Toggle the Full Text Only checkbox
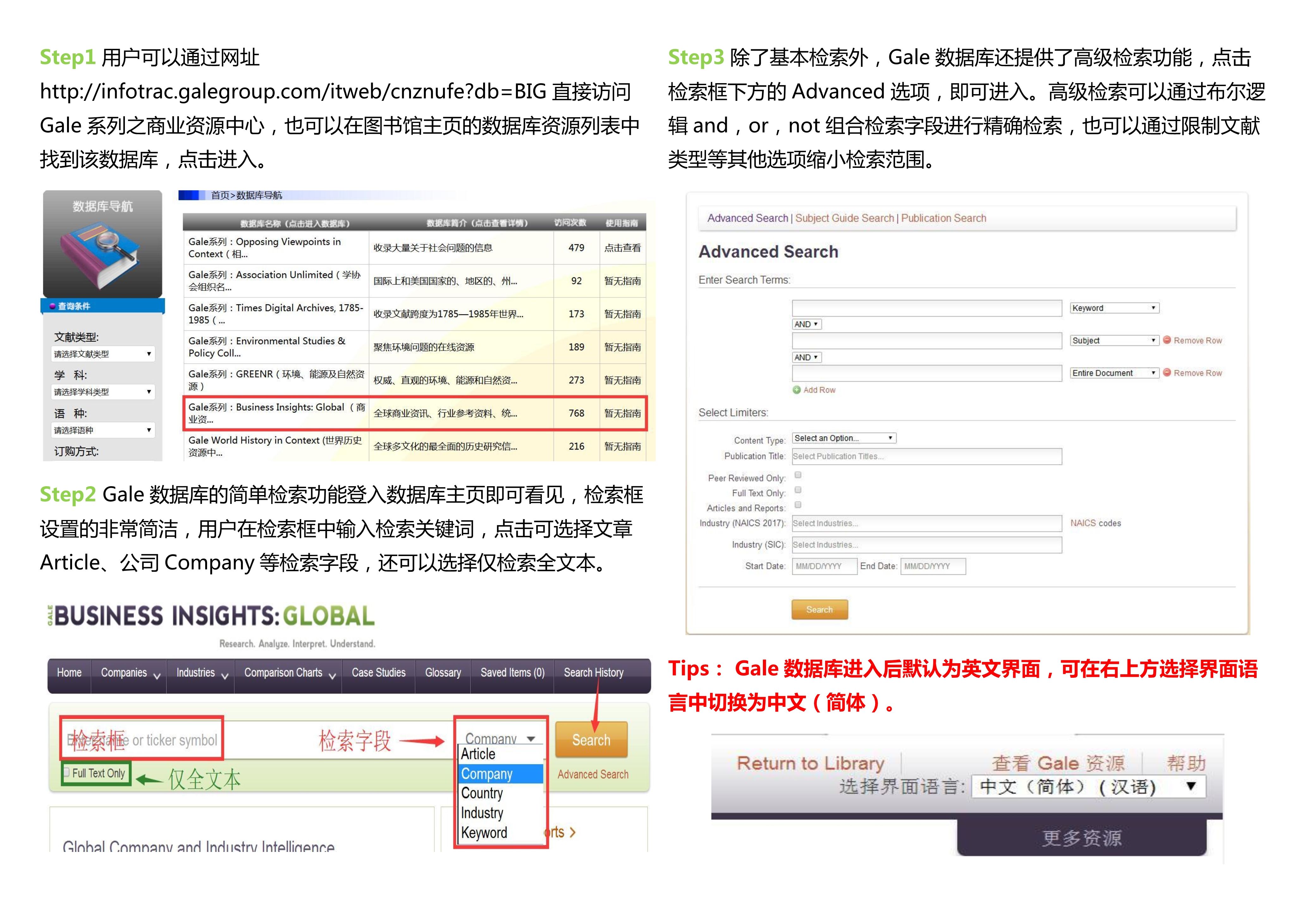1307x924 pixels. (x=67, y=772)
